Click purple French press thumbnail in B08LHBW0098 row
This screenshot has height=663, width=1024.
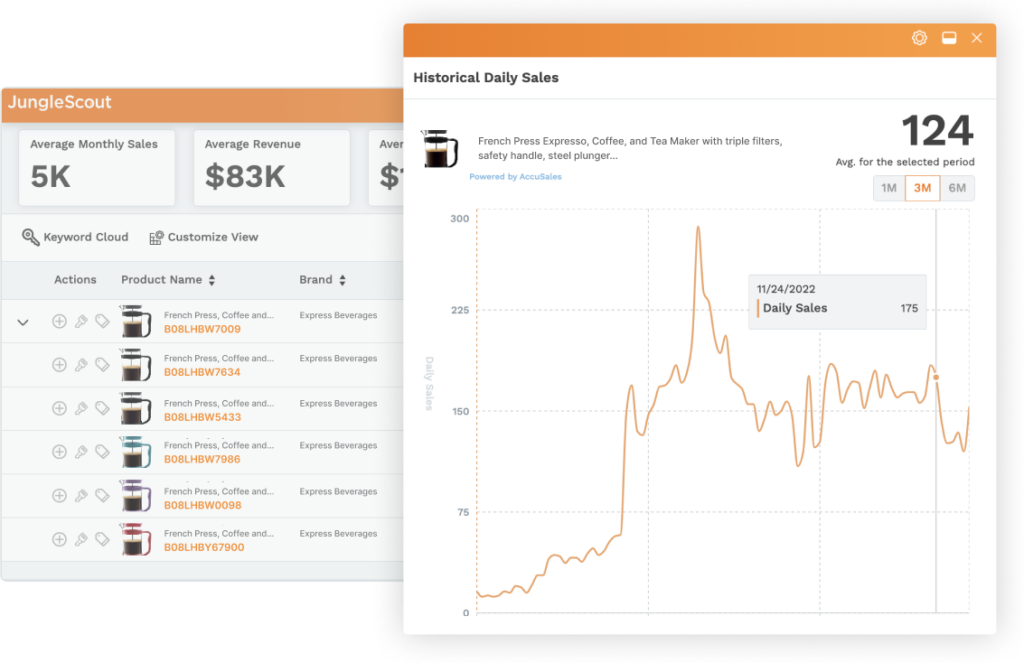point(135,495)
